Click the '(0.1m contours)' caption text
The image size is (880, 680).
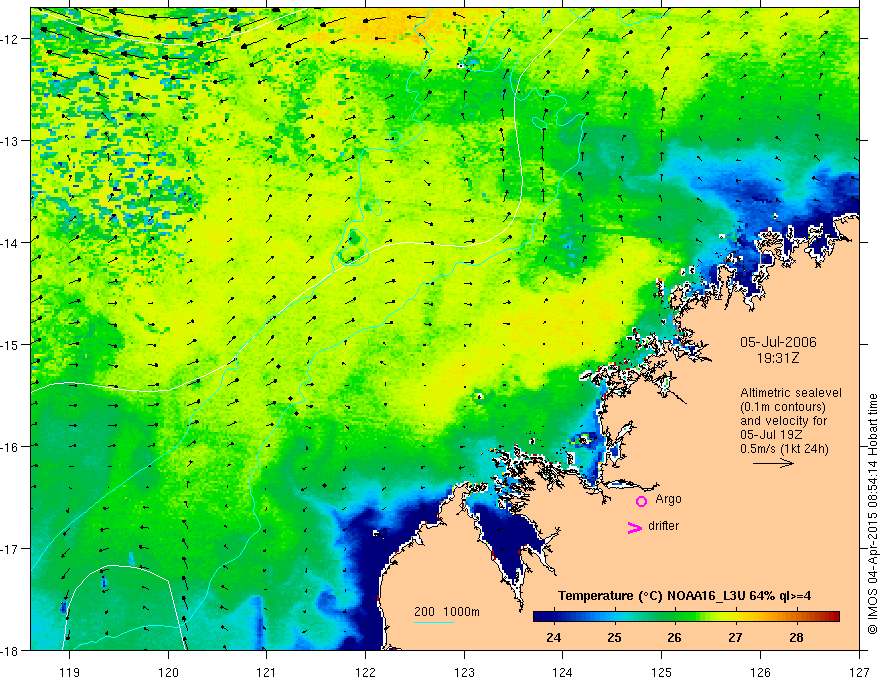pos(783,407)
